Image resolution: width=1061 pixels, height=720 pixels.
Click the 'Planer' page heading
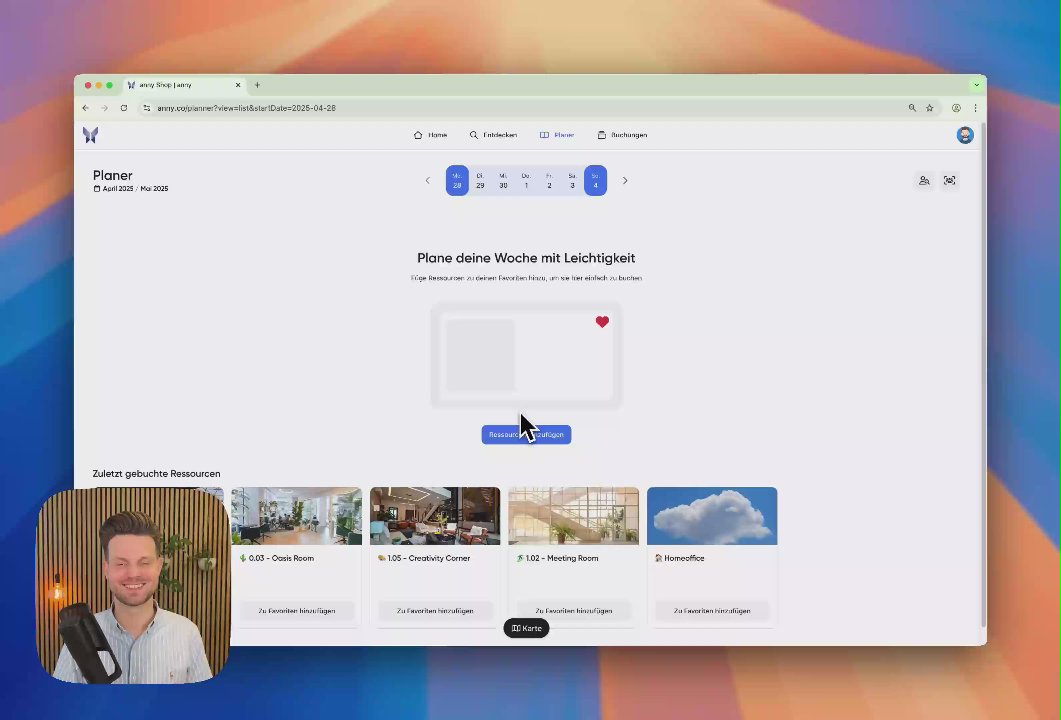point(112,175)
